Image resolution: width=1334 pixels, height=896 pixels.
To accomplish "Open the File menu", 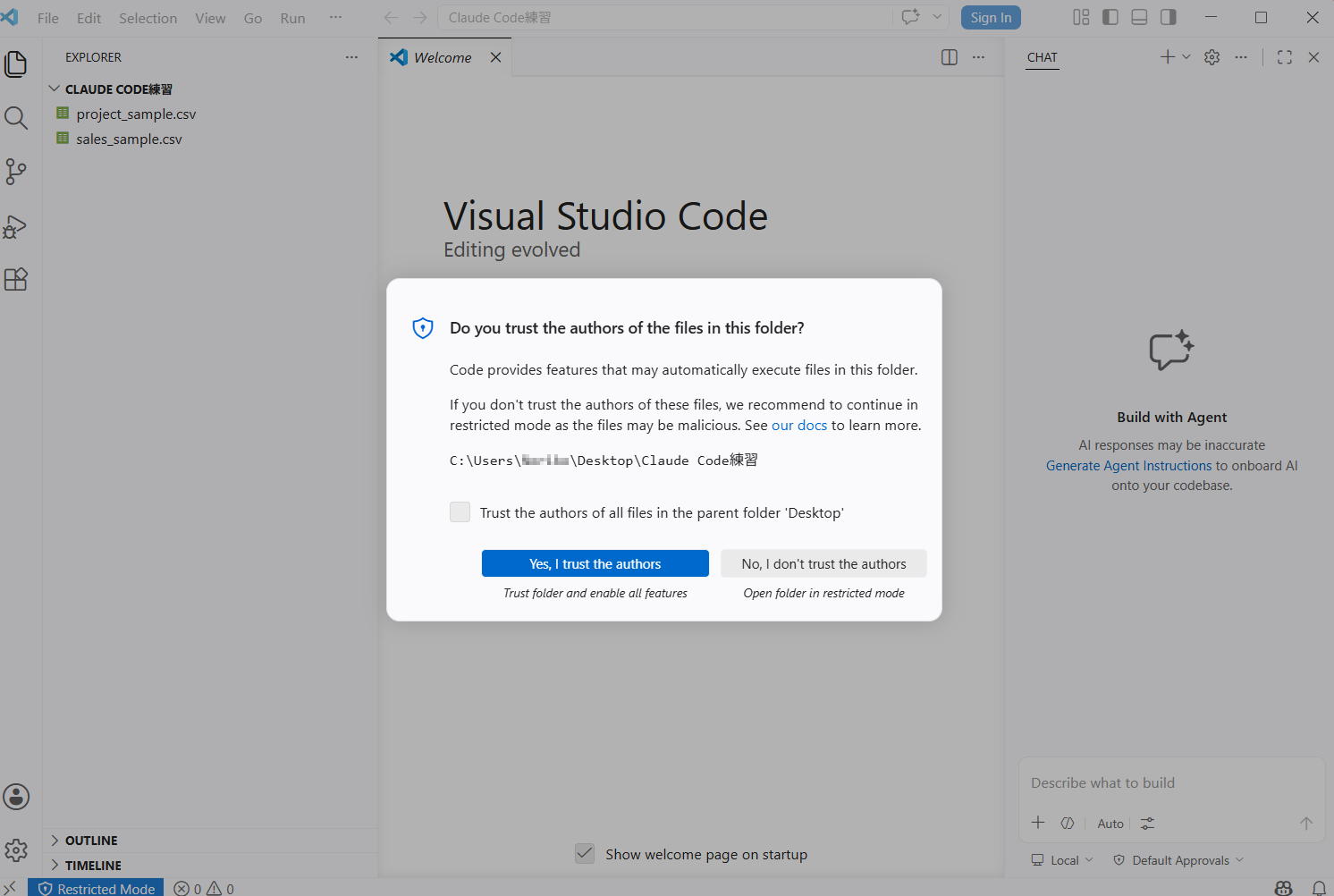I will (x=48, y=18).
